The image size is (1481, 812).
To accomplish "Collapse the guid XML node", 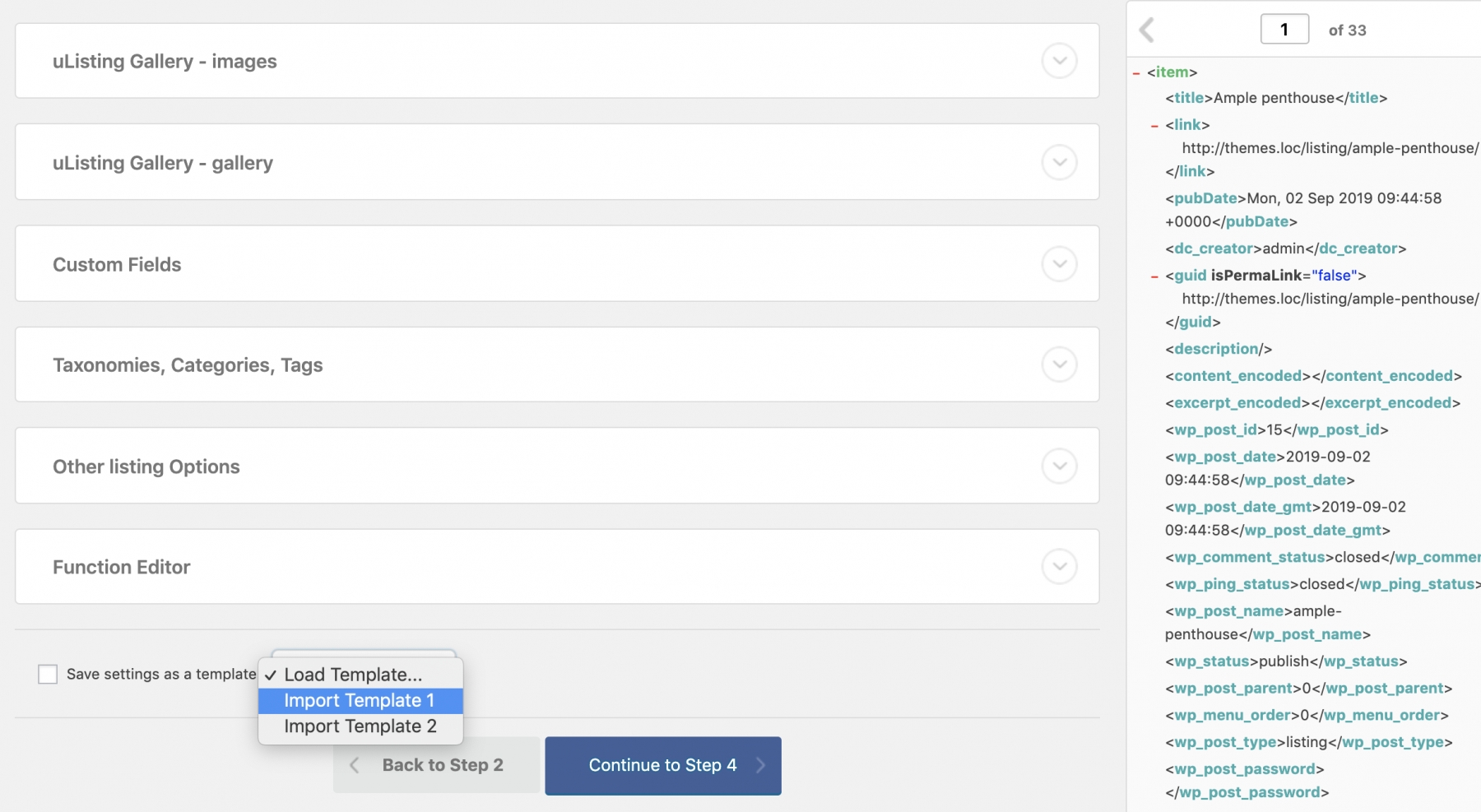I will (x=1154, y=276).
